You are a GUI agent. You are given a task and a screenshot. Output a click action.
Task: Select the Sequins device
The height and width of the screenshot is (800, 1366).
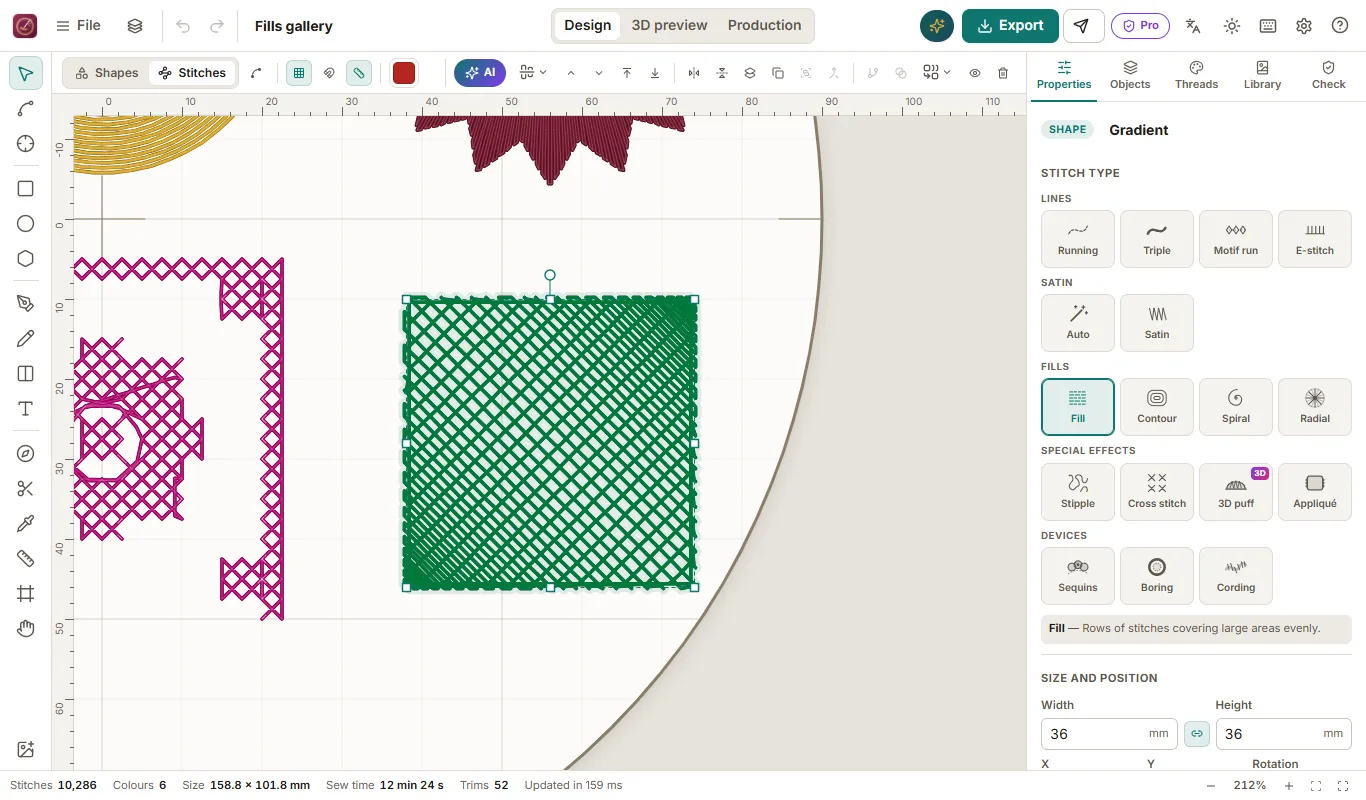point(1078,576)
